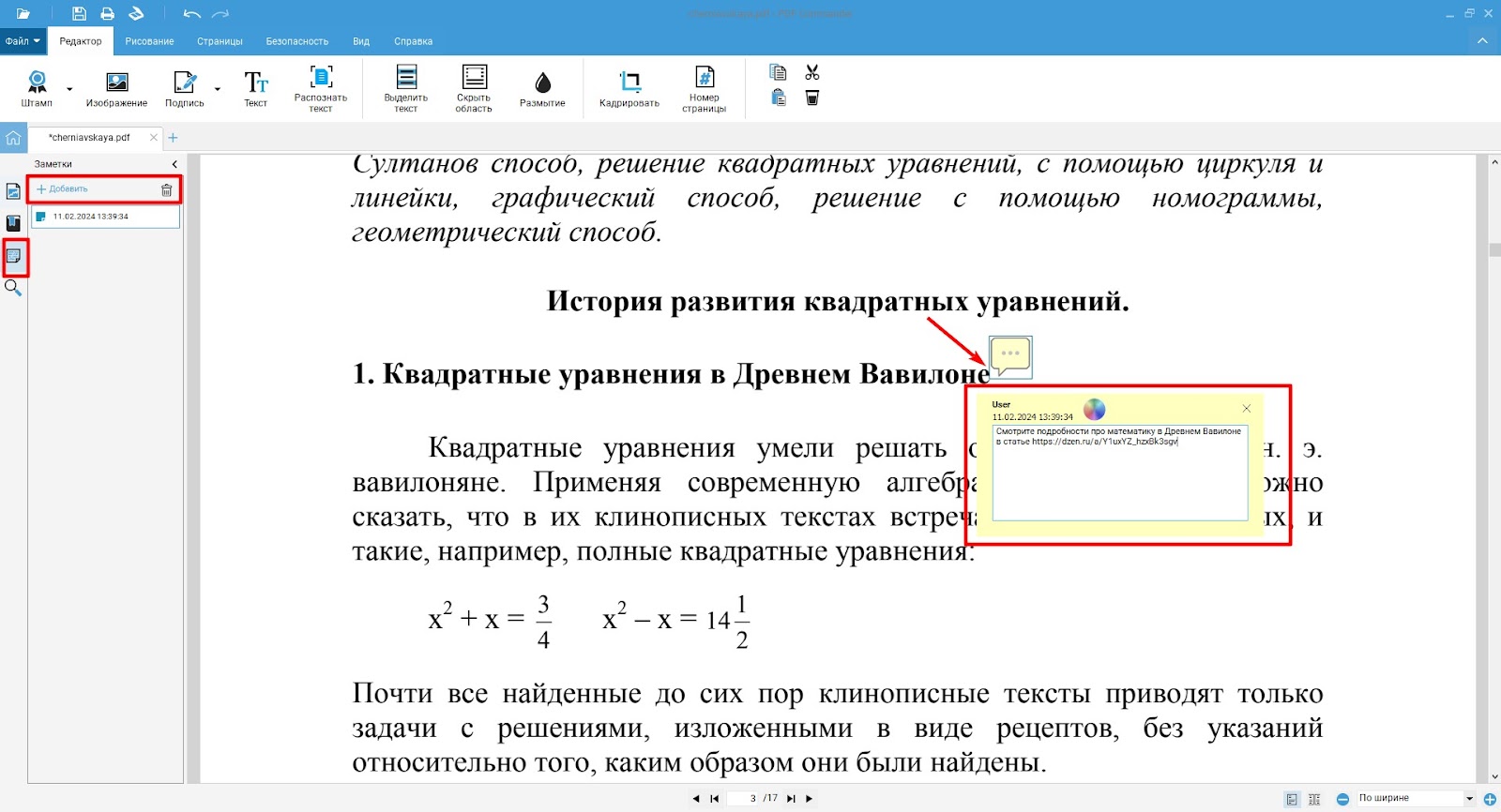
Task: Redo the last undone action
Action: coord(220,14)
